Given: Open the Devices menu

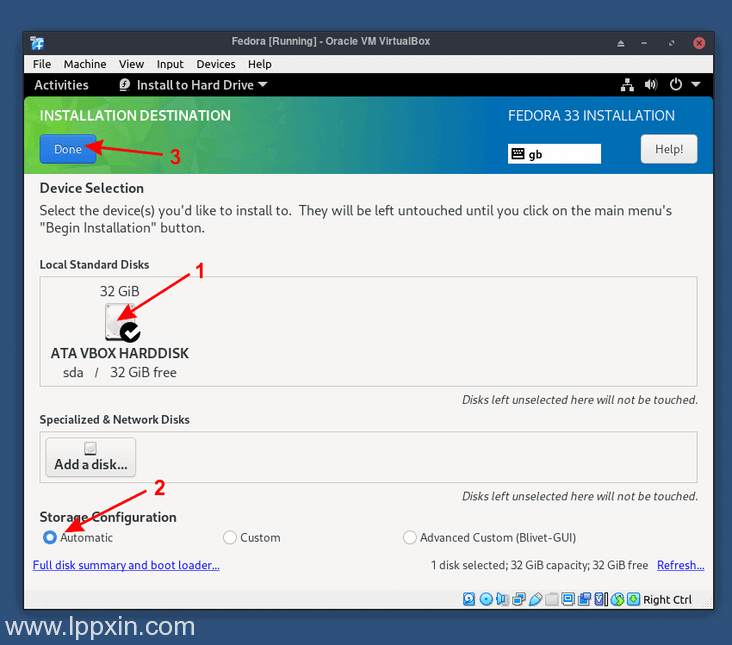Looking at the screenshot, I should pyautogui.click(x=216, y=64).
